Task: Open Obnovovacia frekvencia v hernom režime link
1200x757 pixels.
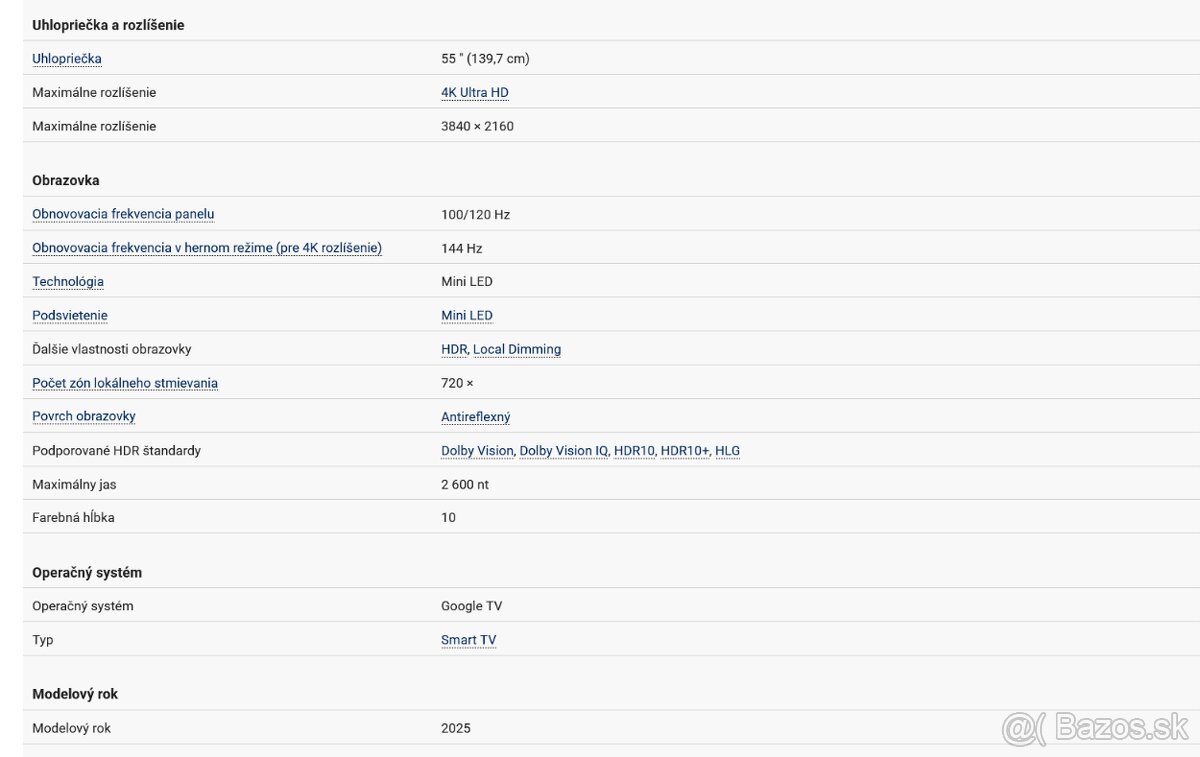Action: coord(207,248)
